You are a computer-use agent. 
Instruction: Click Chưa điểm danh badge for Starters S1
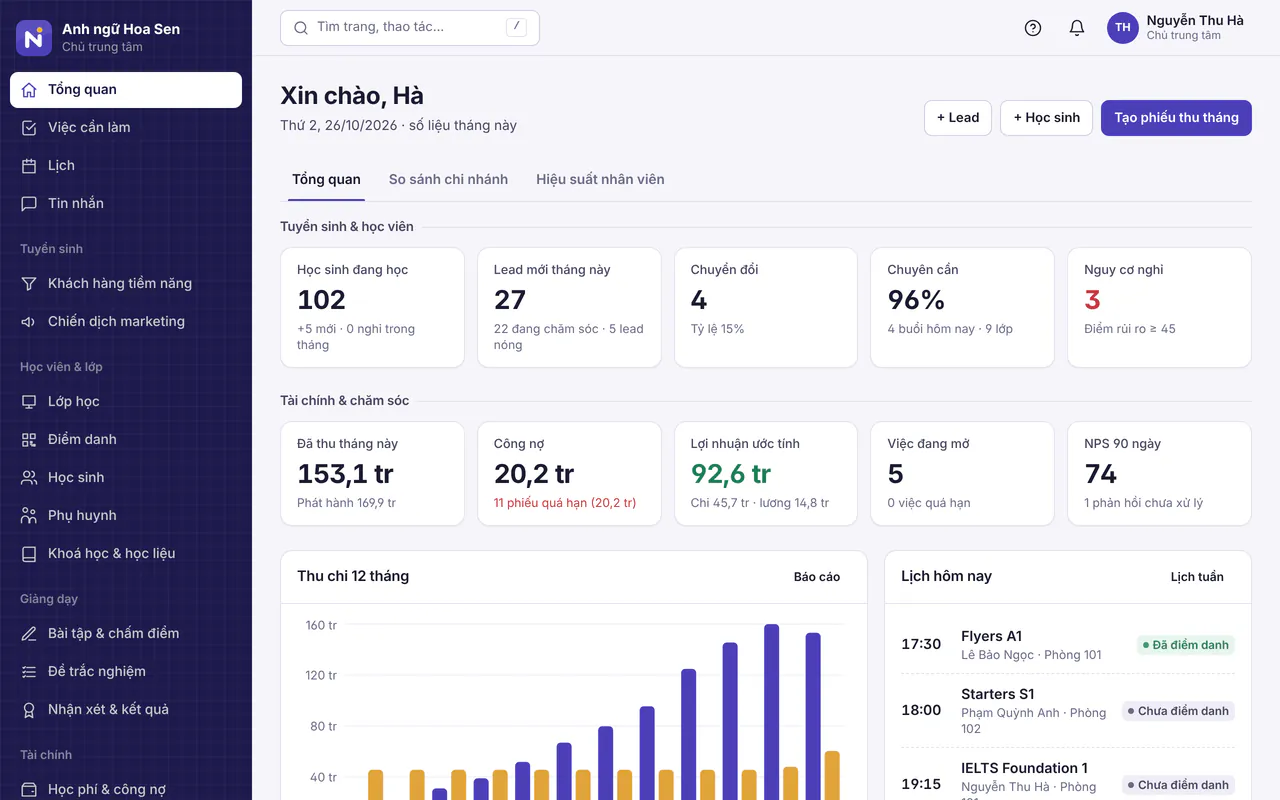coord(1178,711)
